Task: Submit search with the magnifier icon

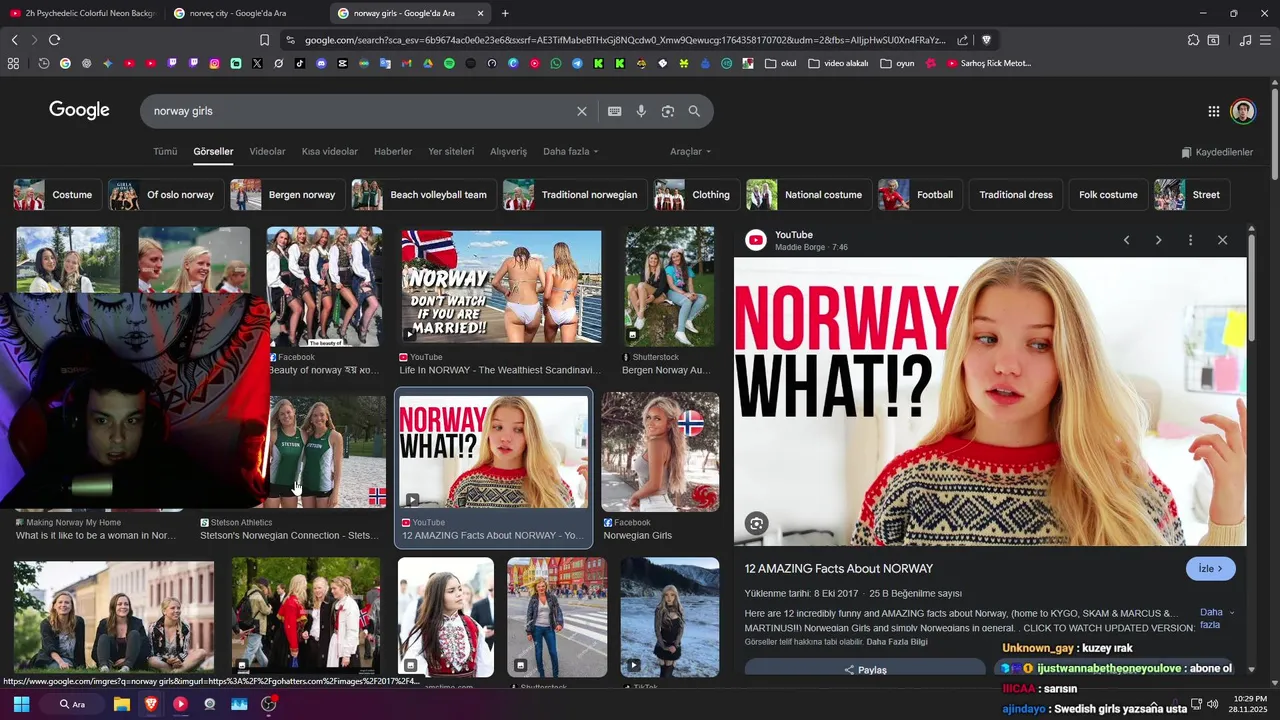Action: coord(694,111)
